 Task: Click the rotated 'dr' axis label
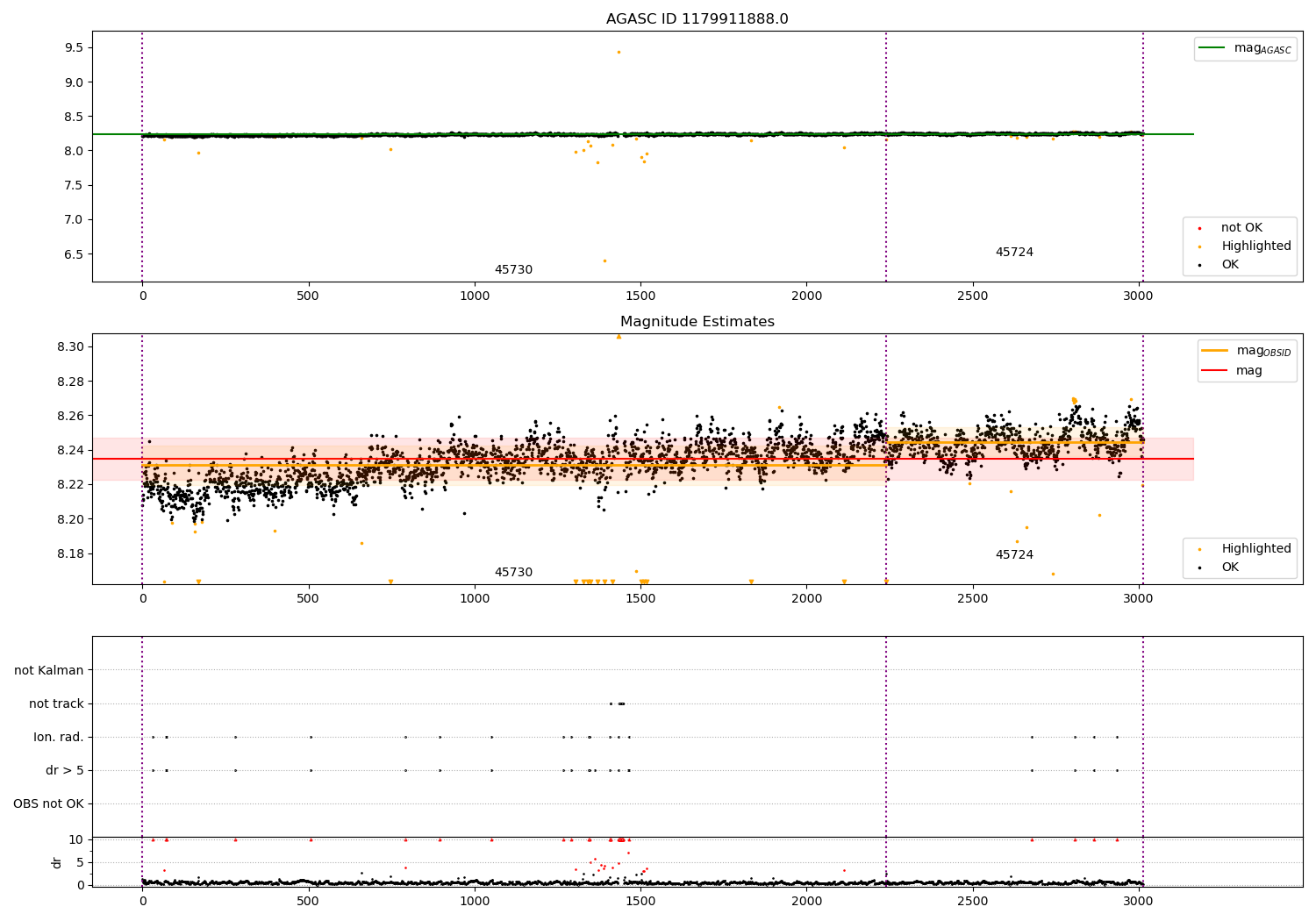tap(57, 862)
